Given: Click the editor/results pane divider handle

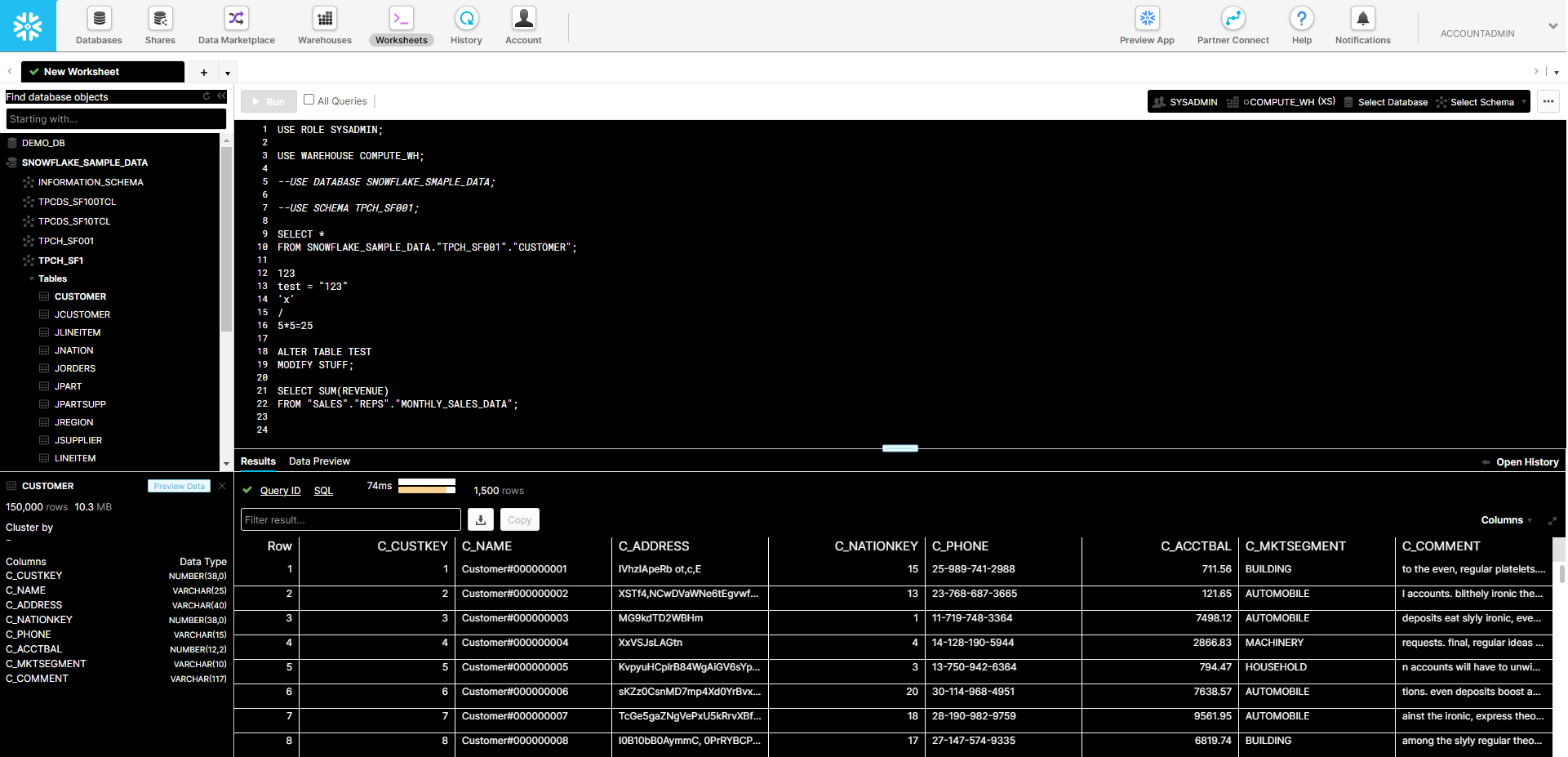Looking at the screenshot, I should (900, 448).
